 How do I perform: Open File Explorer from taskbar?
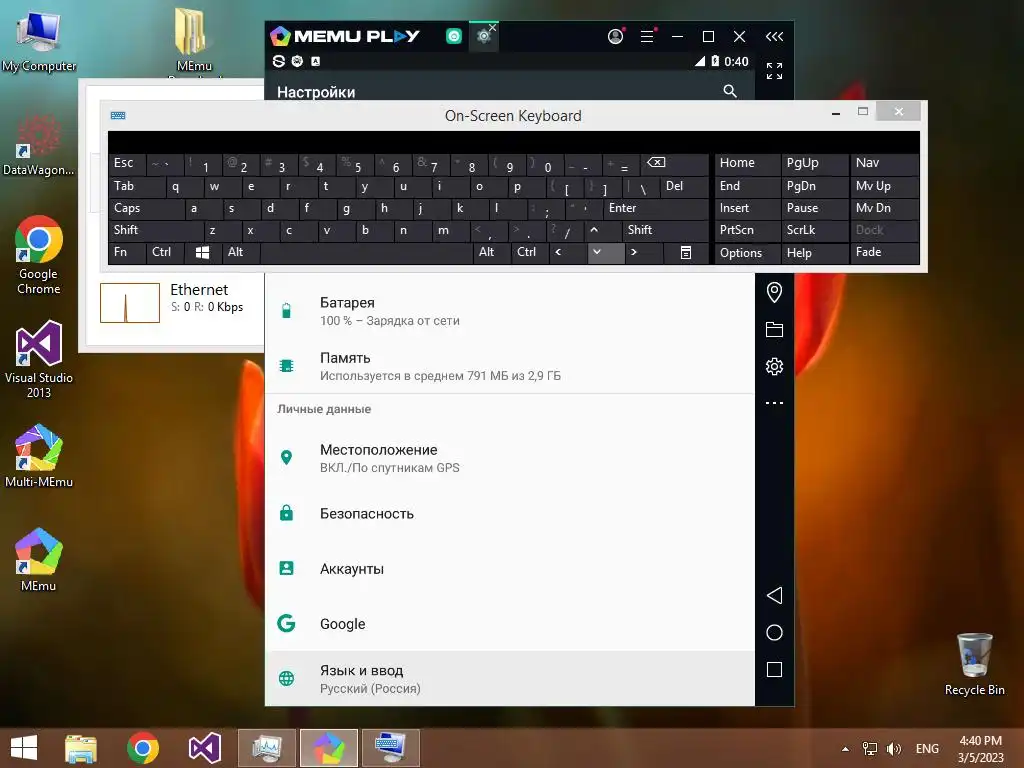click(x=81, y=748)
